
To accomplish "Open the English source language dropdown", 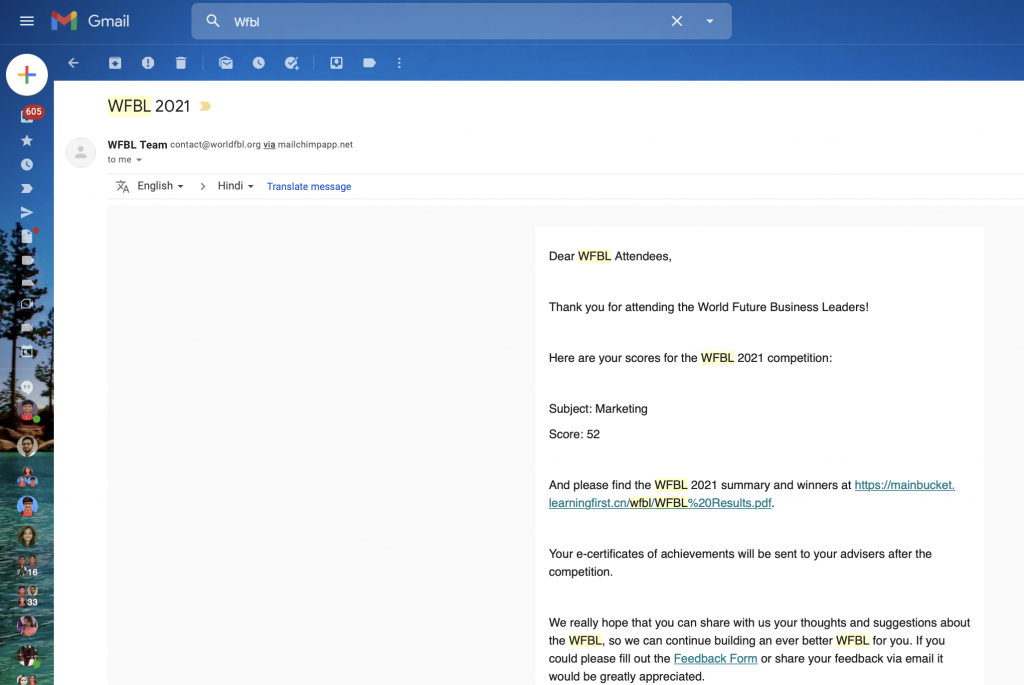I will [x=160, y=186].
